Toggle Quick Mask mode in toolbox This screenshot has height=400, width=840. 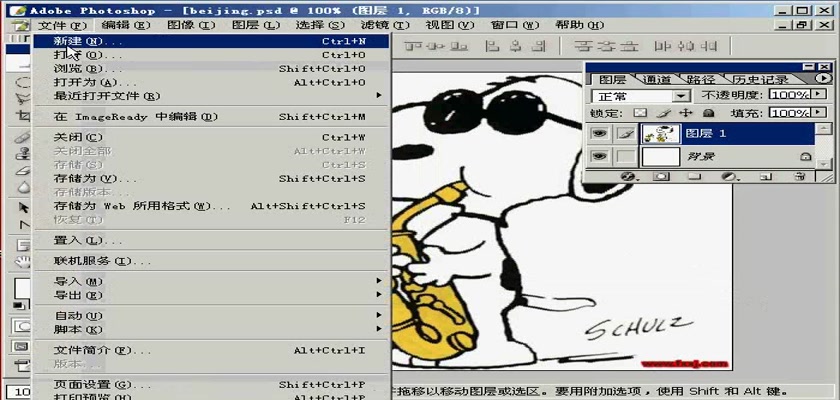coord(22,325)
